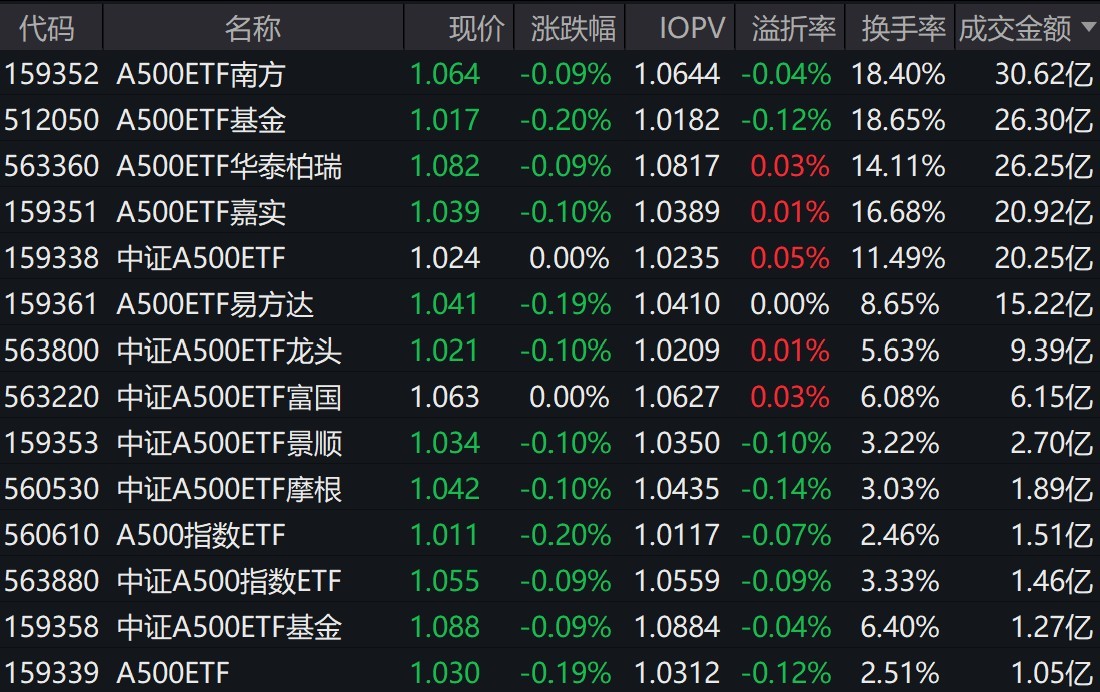Select code 512050

51,120
